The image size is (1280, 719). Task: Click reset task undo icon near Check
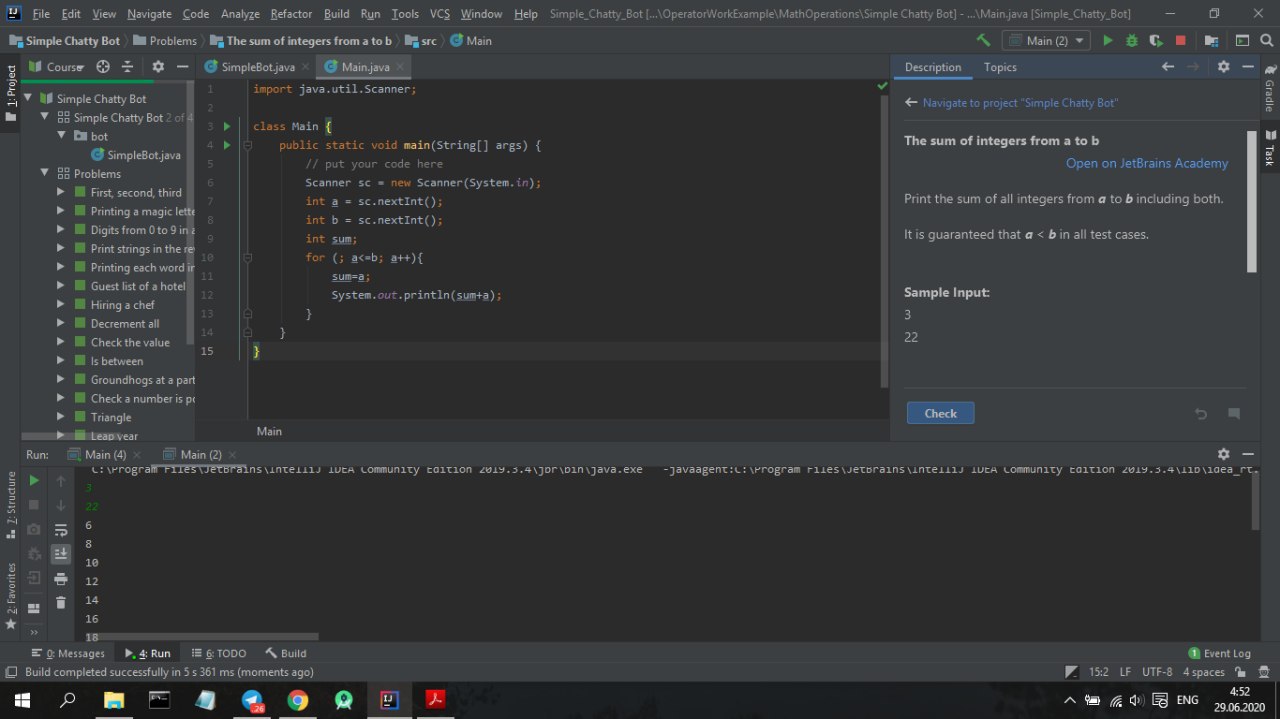tap(1201, 414)
